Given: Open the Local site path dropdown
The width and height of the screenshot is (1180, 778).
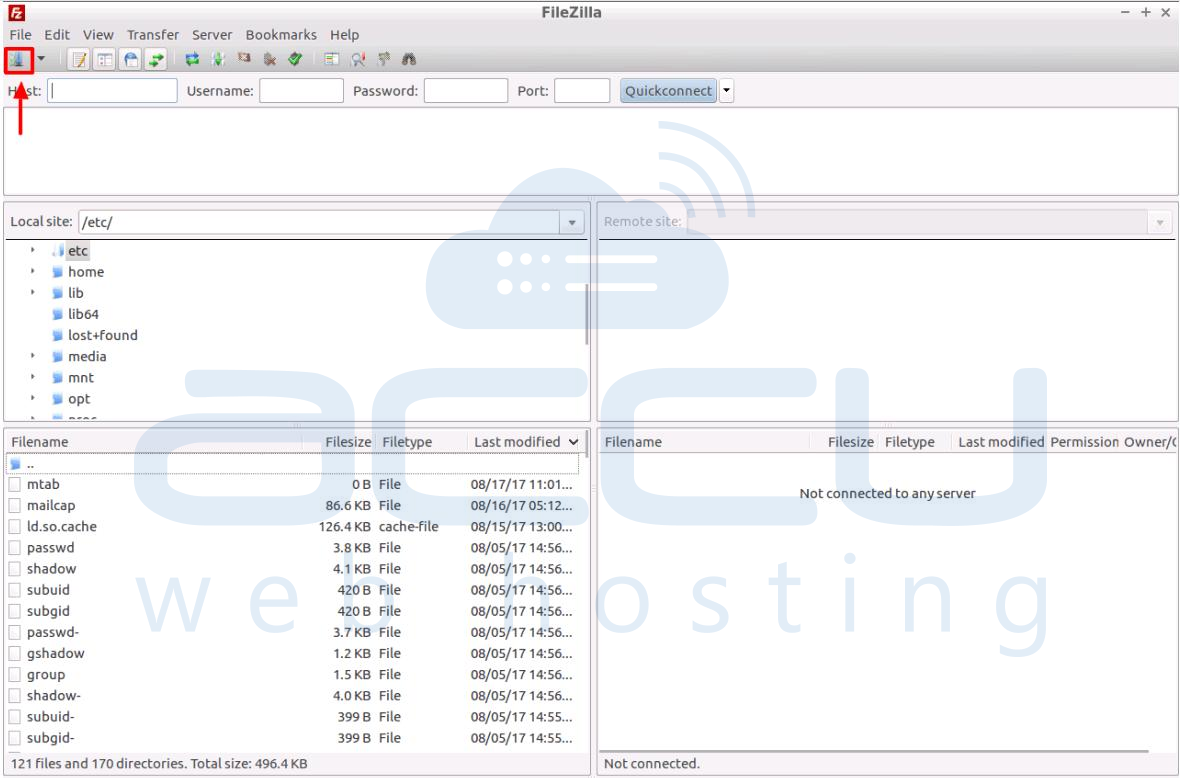Looking at the screenshot, I should coord(572,222).
